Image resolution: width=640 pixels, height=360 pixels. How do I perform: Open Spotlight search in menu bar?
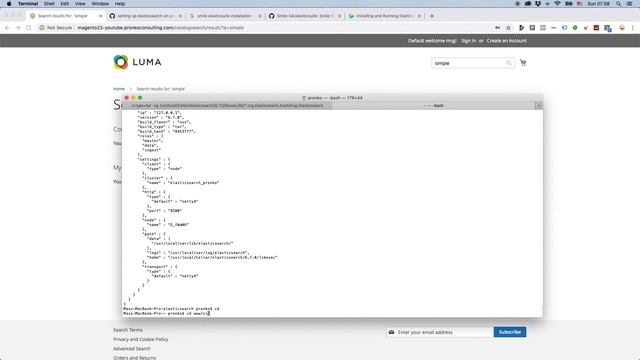click(x=618, y=4)
